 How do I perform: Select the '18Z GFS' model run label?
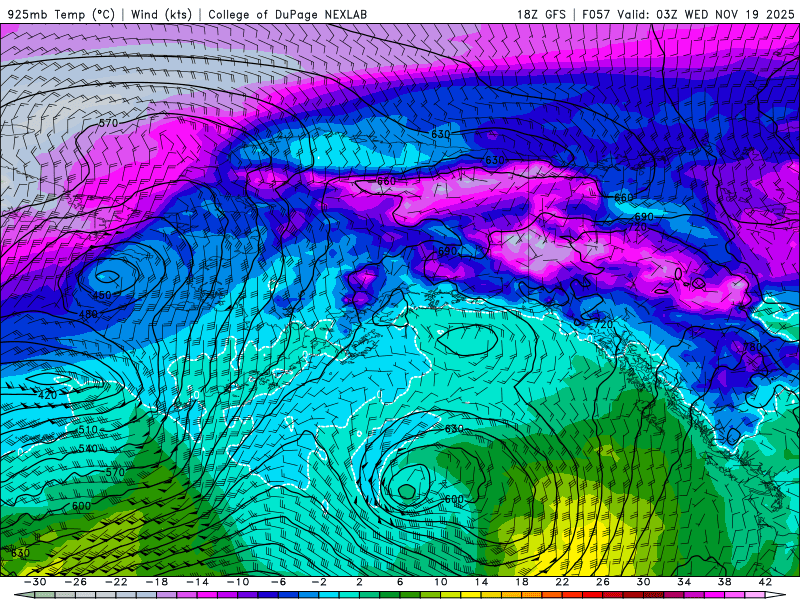541,14
